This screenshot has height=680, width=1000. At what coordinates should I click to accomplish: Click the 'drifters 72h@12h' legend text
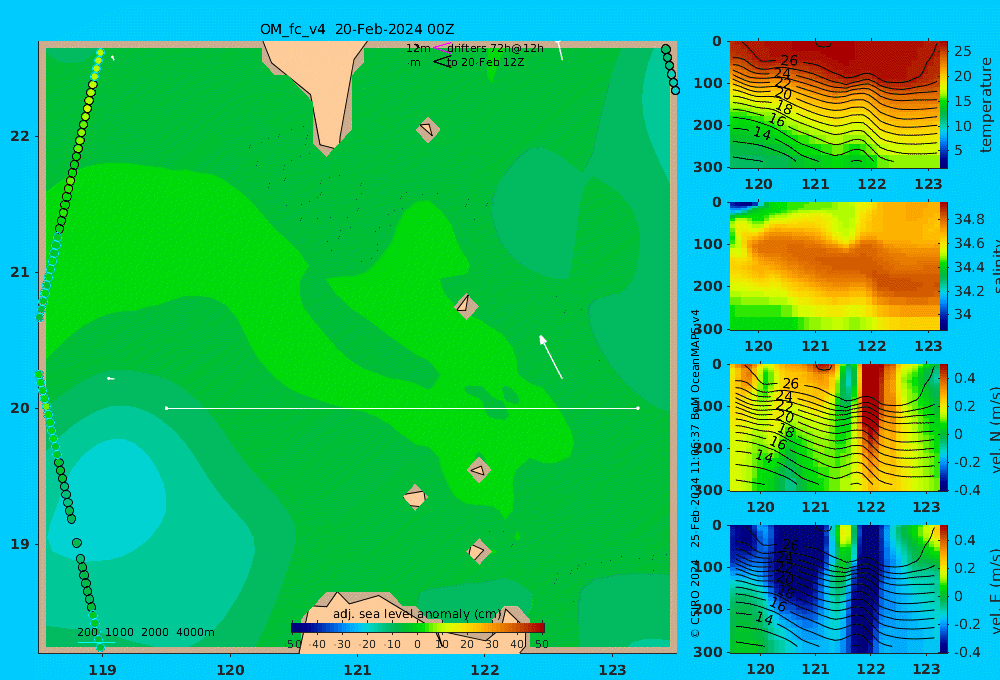point(496,48)
